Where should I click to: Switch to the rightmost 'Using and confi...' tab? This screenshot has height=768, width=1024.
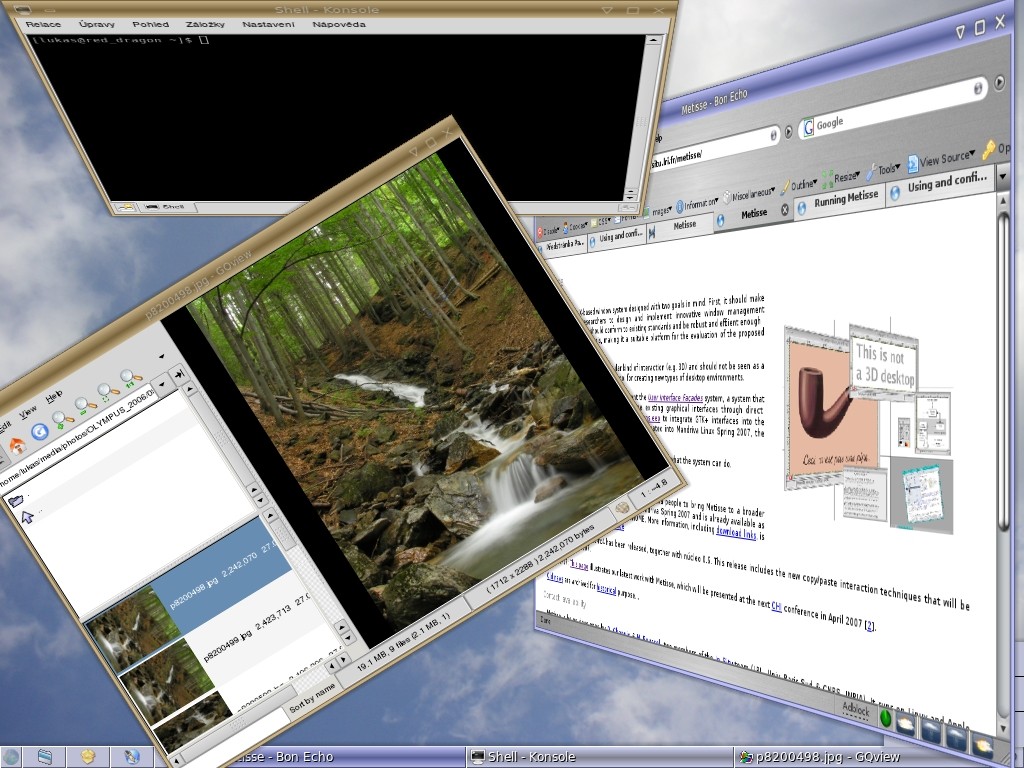tap(940, 183)
